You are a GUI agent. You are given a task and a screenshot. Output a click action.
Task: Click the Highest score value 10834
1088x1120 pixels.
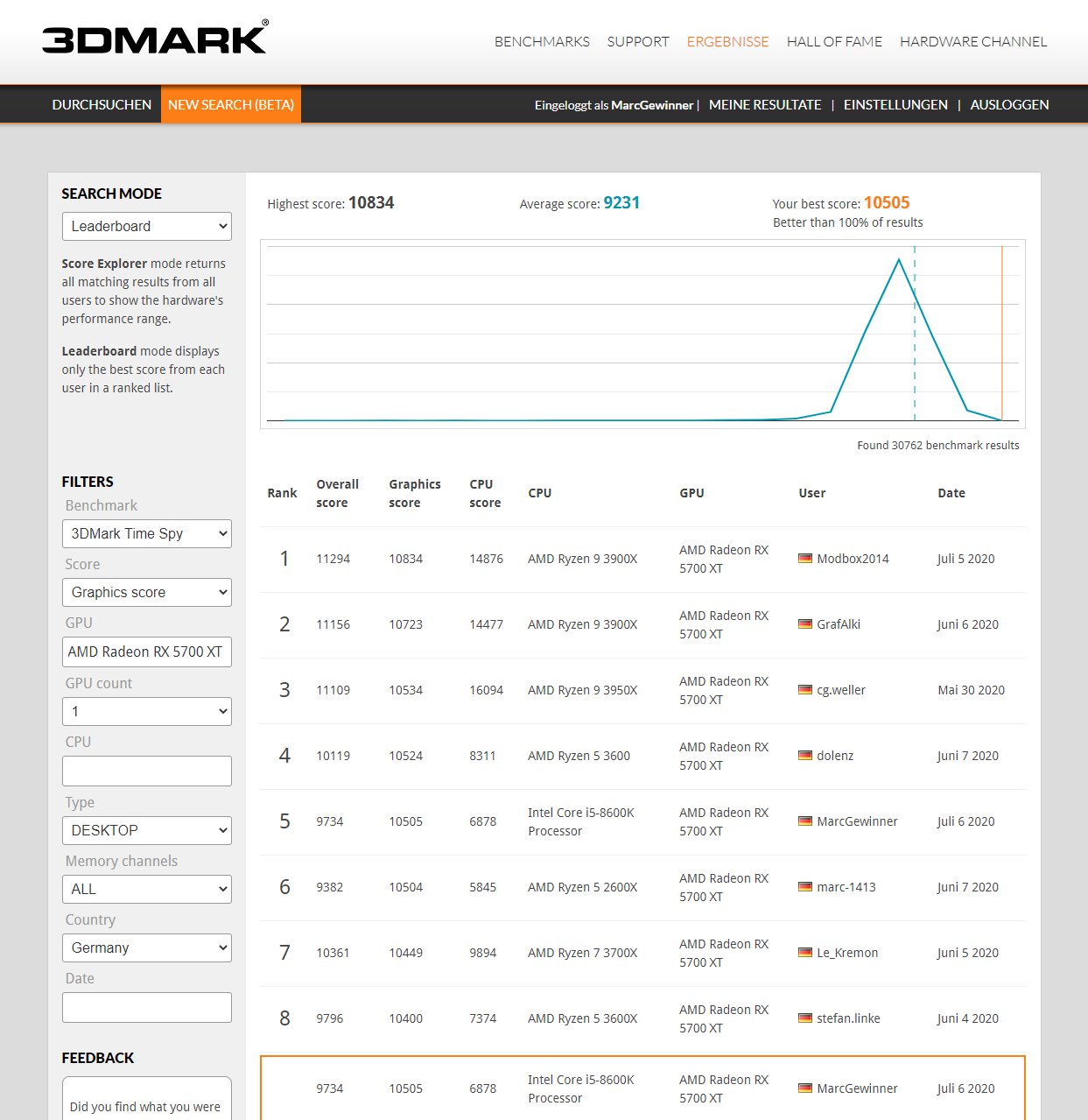[x=371, y=202]
